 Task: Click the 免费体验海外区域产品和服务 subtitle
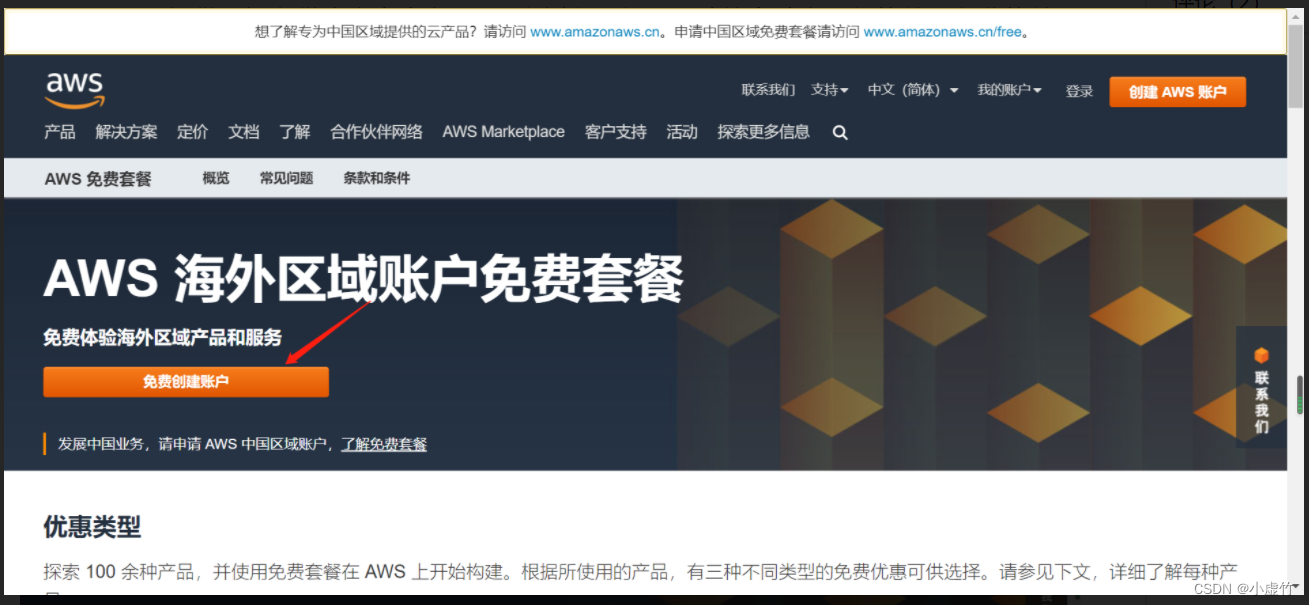point(163,338)
